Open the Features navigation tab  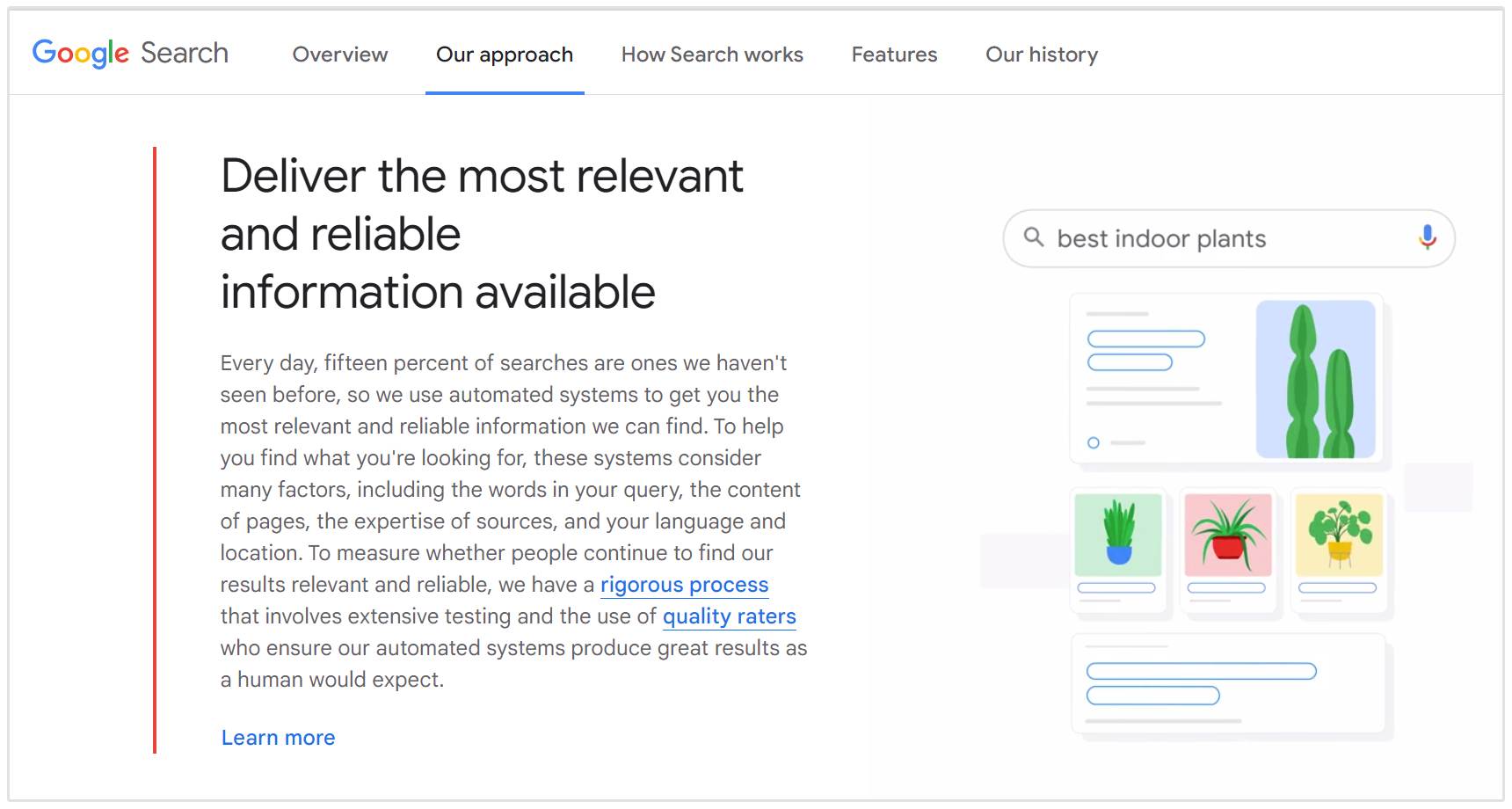pos(894,55)
